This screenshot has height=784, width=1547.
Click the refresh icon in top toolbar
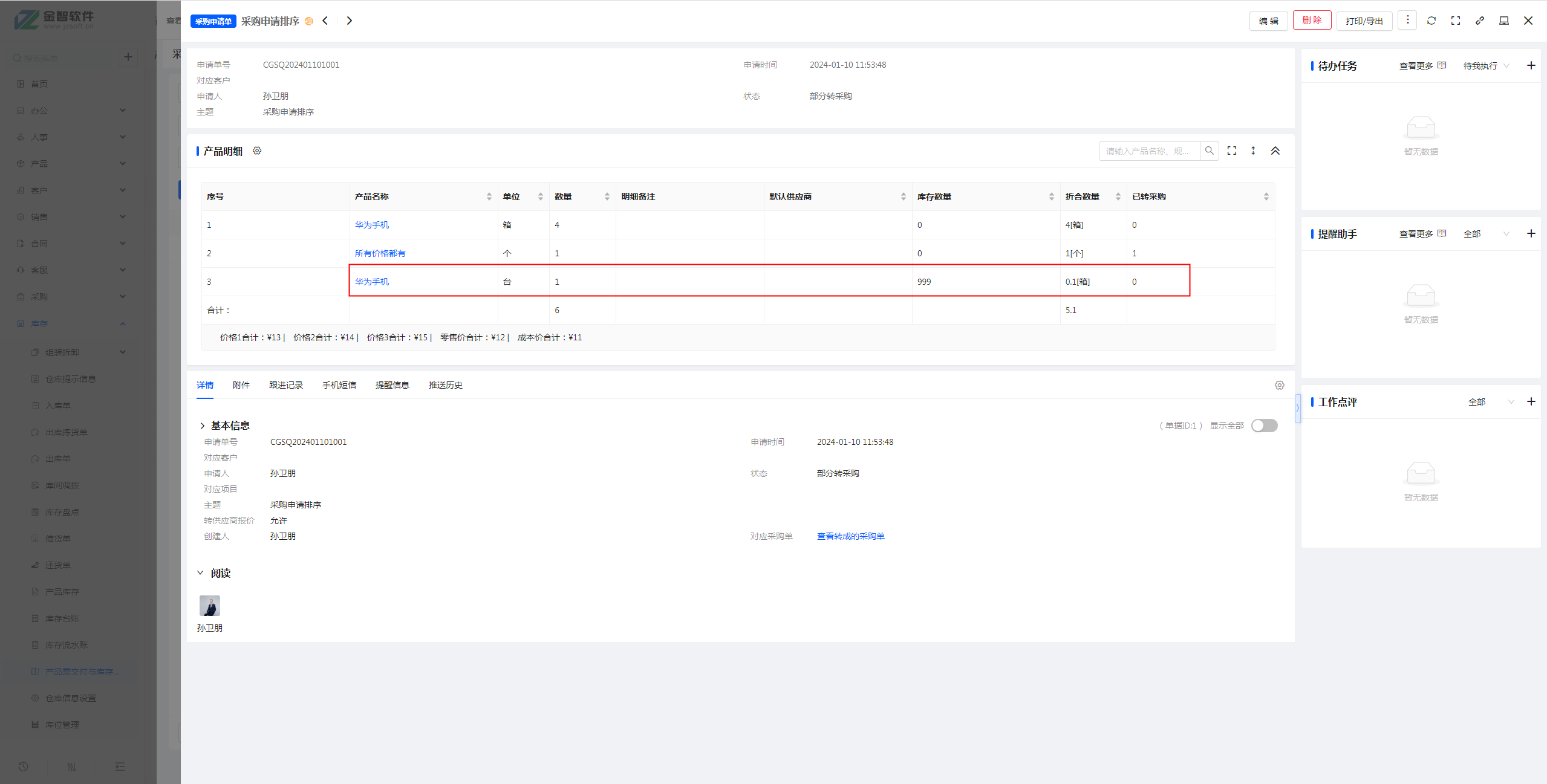pyautogui.click(x=1431, y=21)
